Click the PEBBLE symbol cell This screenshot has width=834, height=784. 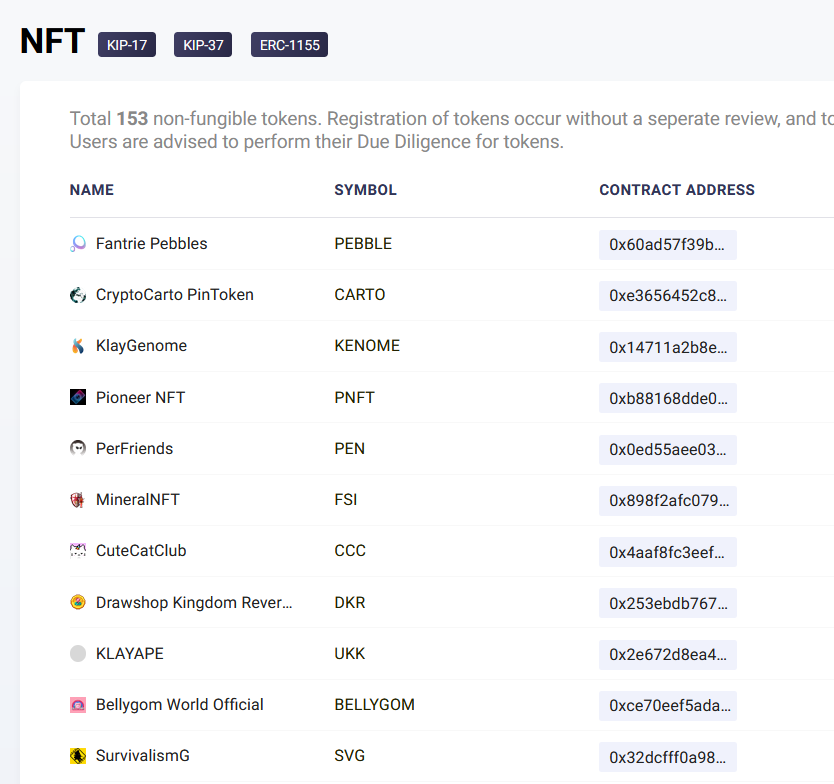point(363,244)
